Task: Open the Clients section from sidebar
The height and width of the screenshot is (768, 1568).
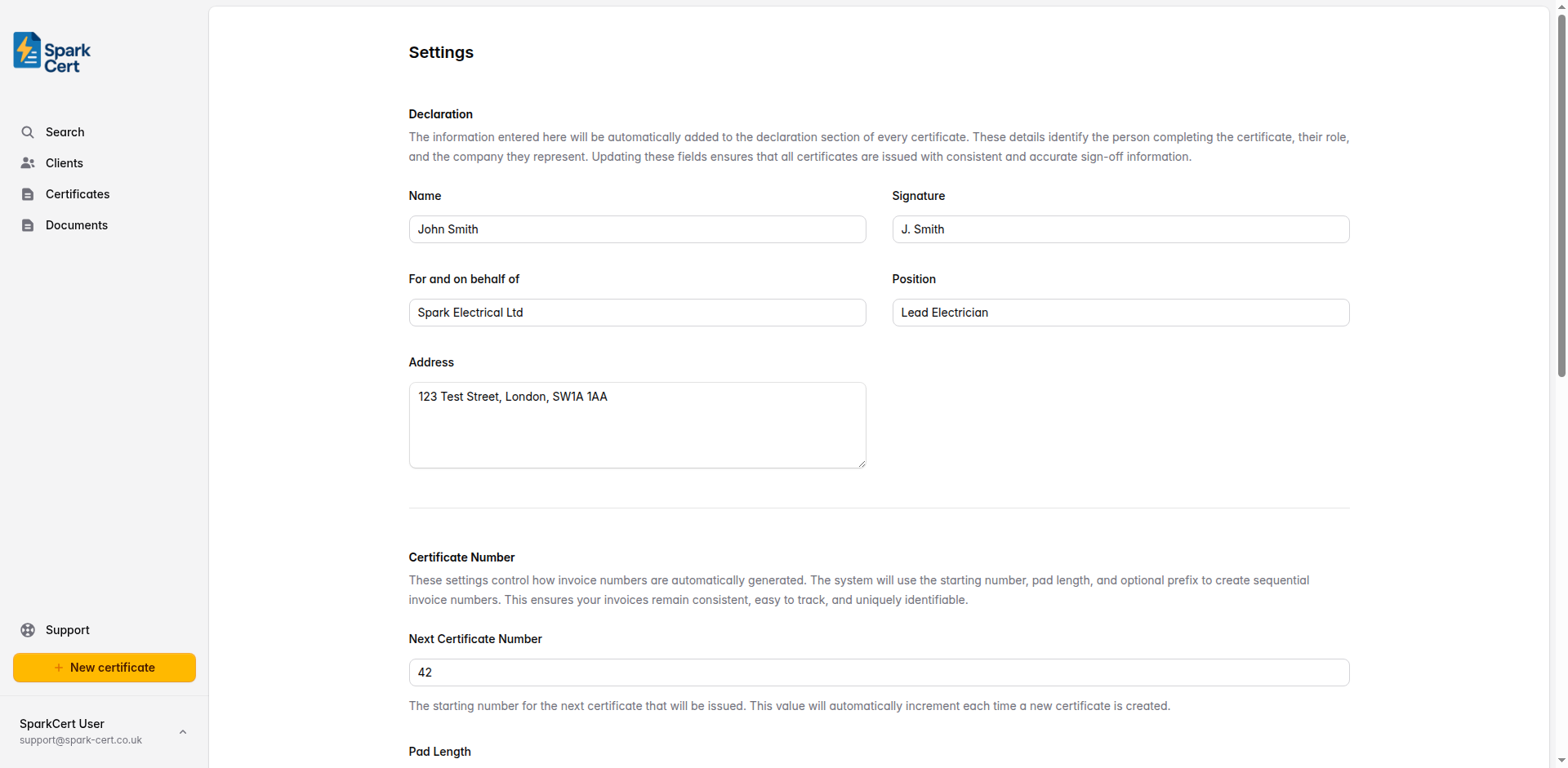Action: pyautogui.click(x=63, y=162)
